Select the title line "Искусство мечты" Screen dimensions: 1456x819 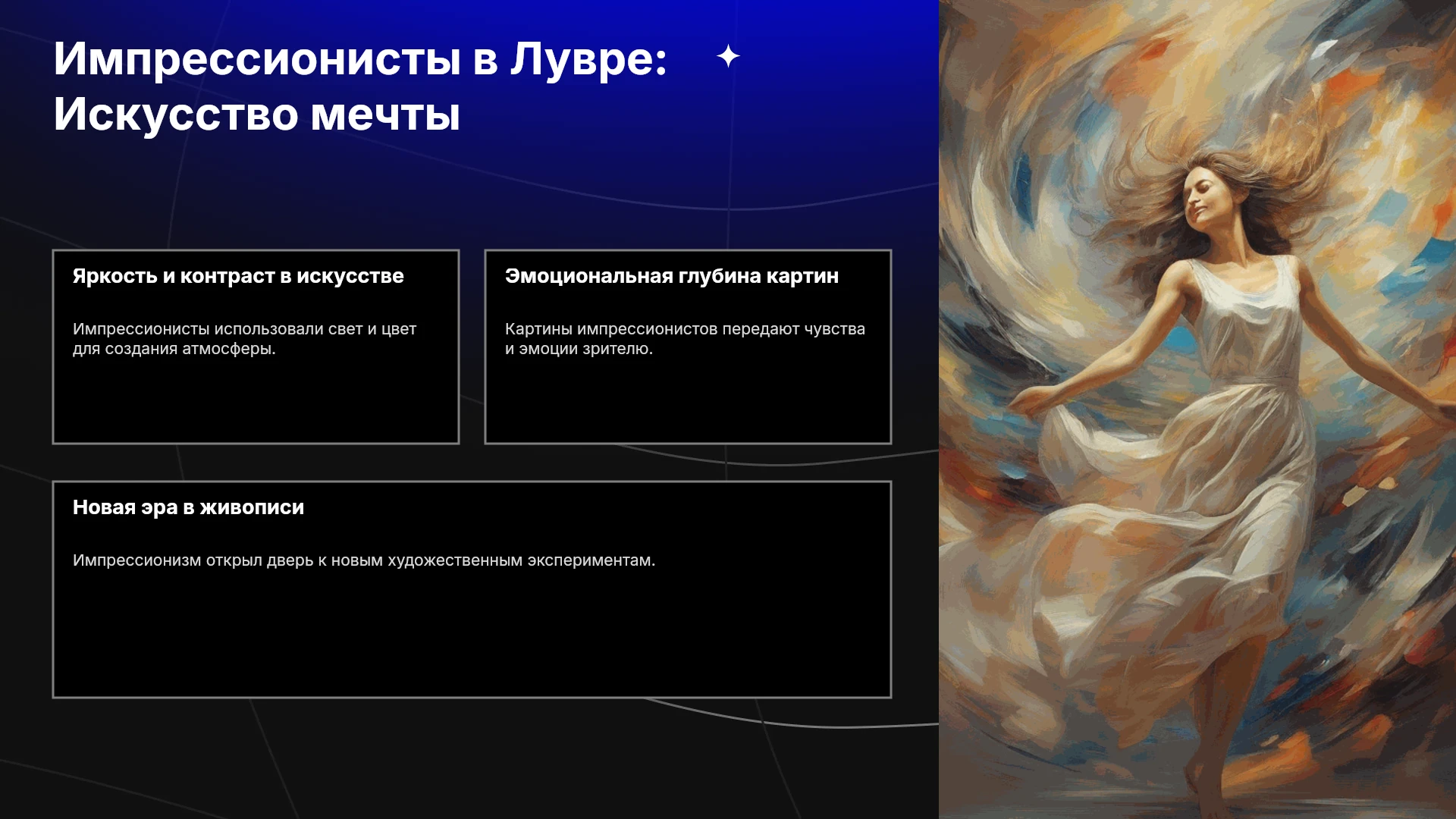click(x=256, y=115)
